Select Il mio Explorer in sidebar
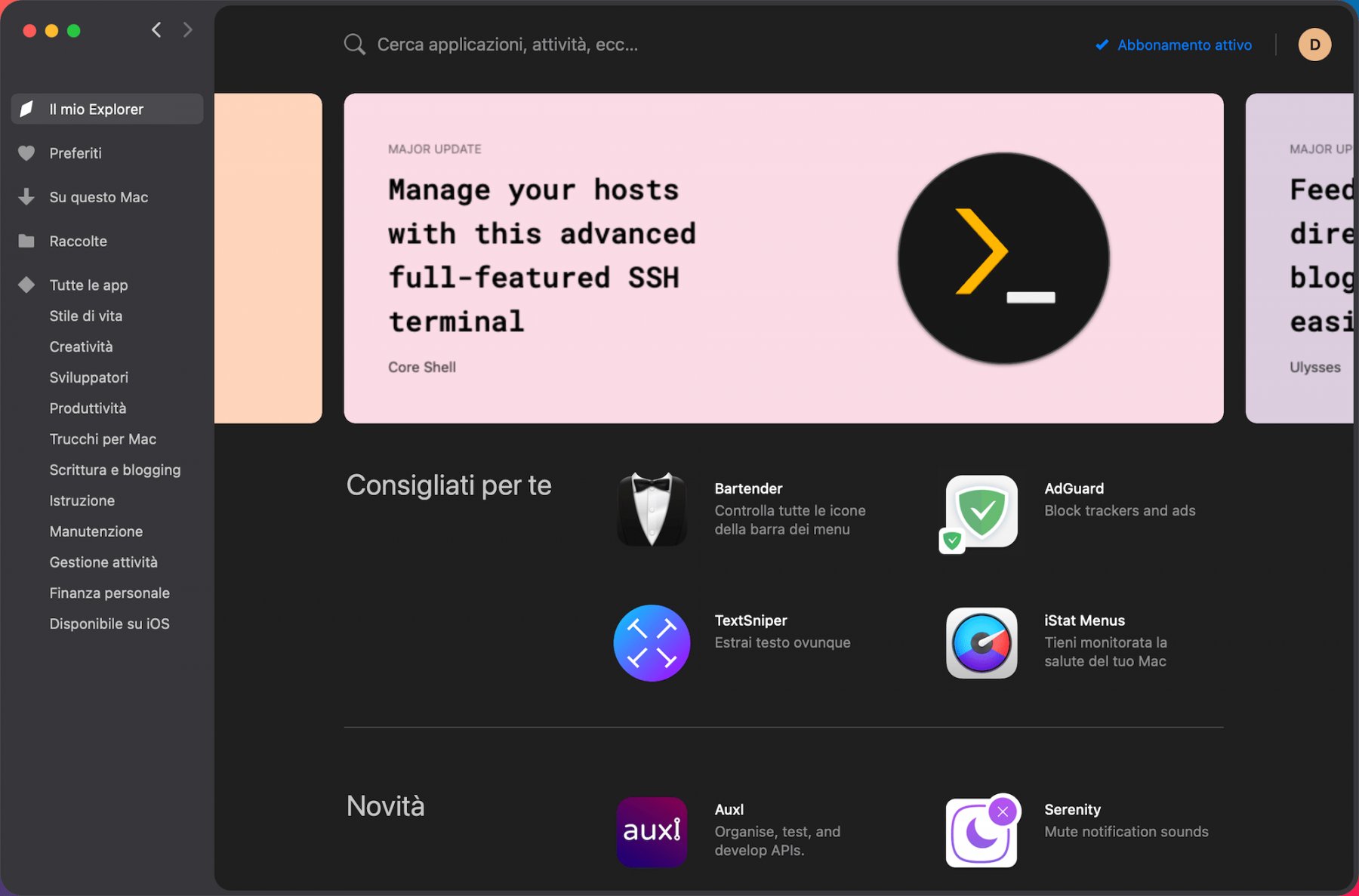Screen dimensions: 1359x896 [x=107, y=109]
